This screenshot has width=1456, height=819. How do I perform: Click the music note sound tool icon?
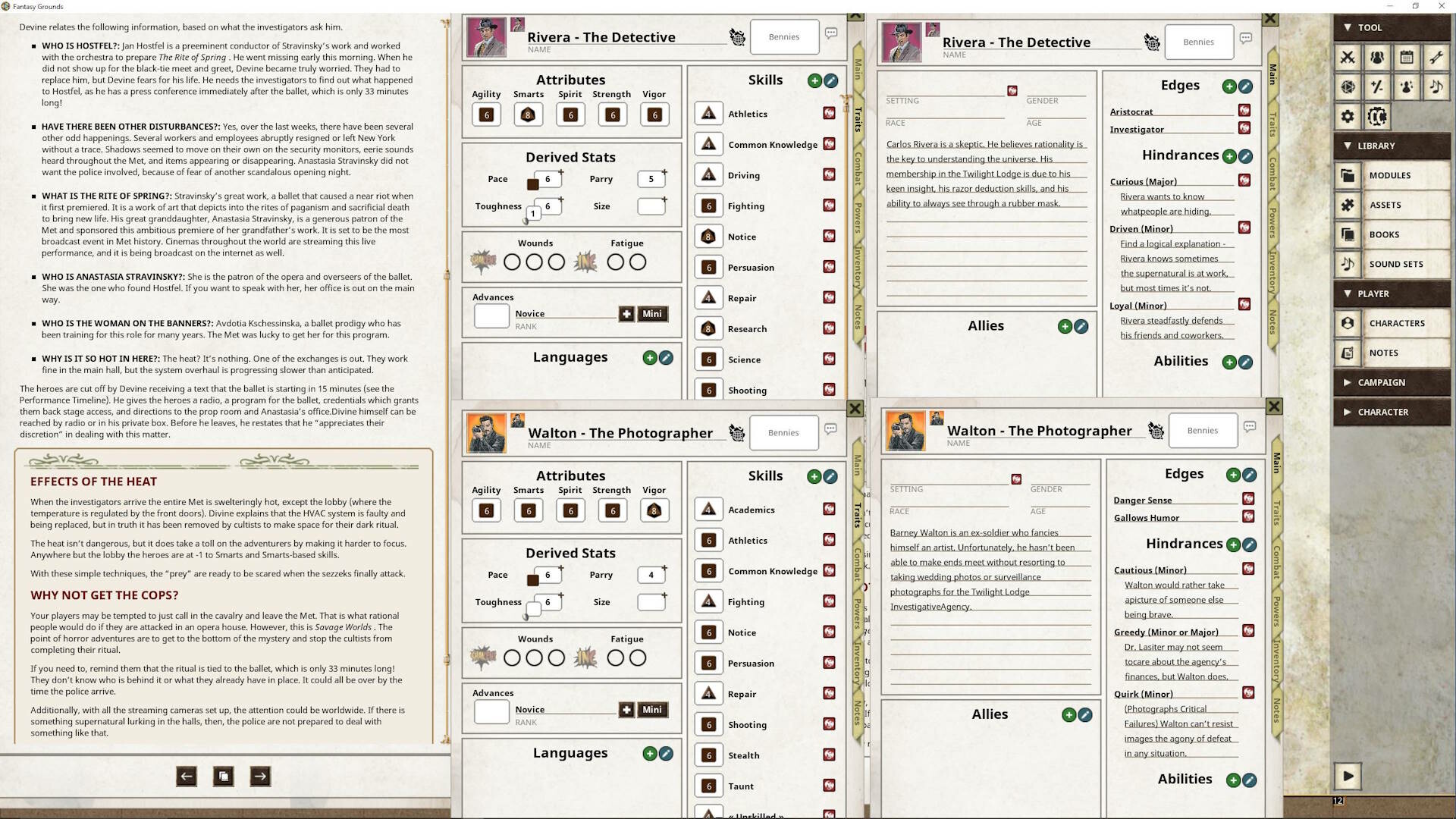click(x=1436, y=86)
